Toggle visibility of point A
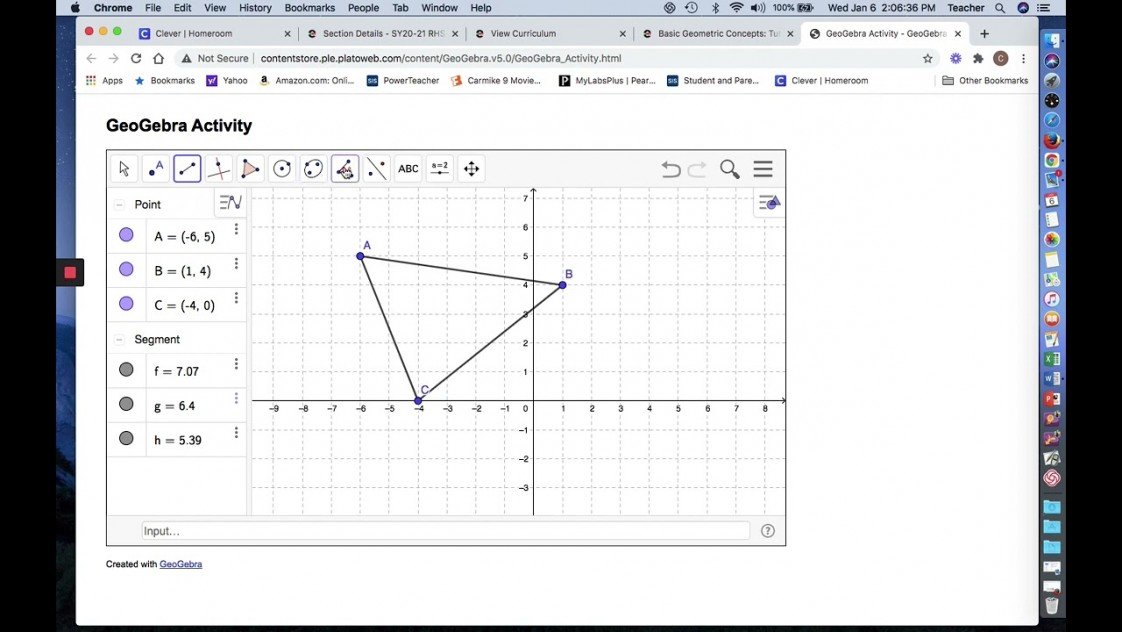Screen dimensions: 1122x632 tap(126, 235)
